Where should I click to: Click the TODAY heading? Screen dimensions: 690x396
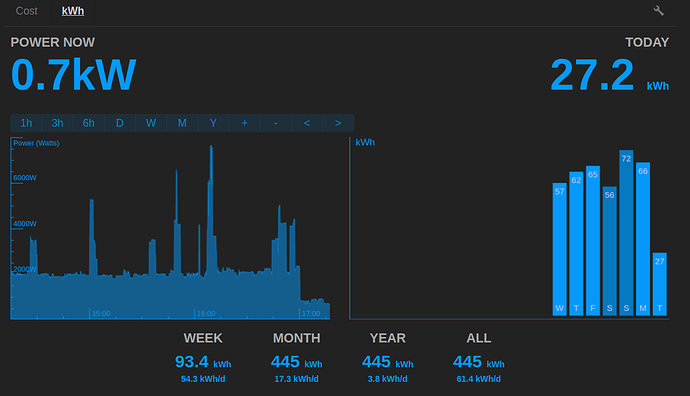click(647, 42)
